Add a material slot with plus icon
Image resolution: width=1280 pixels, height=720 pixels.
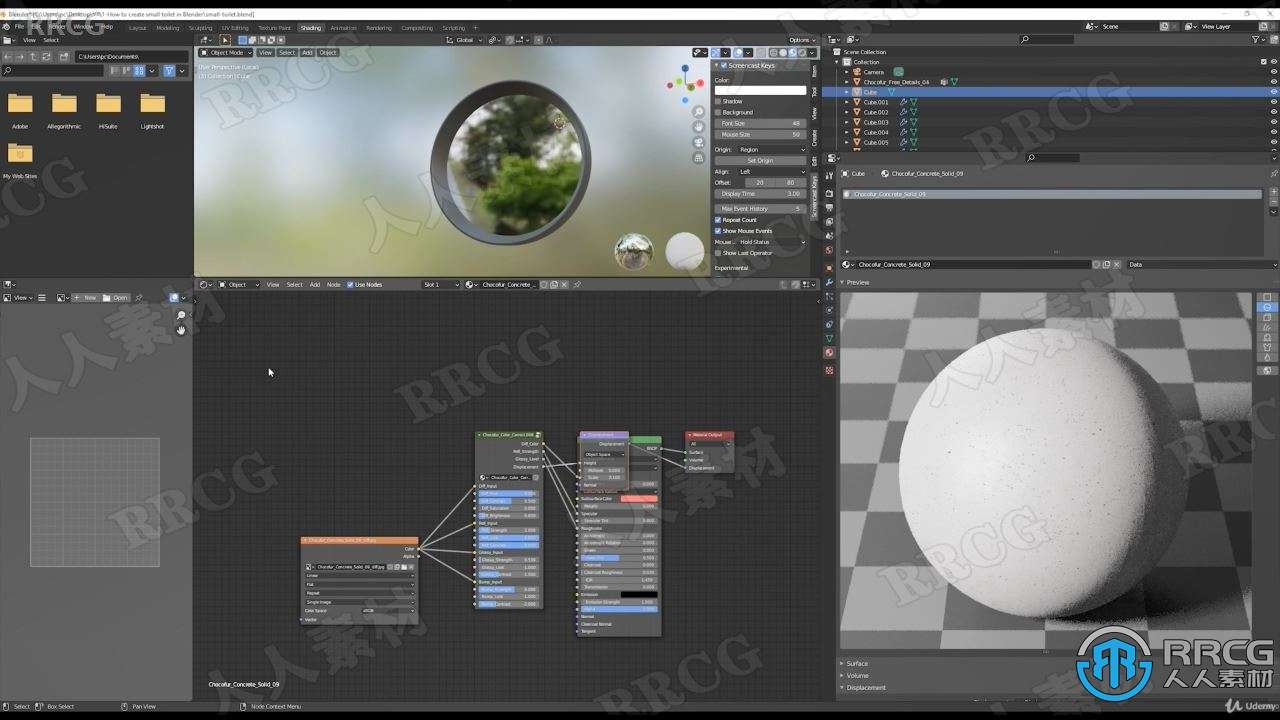point(1273,191)
